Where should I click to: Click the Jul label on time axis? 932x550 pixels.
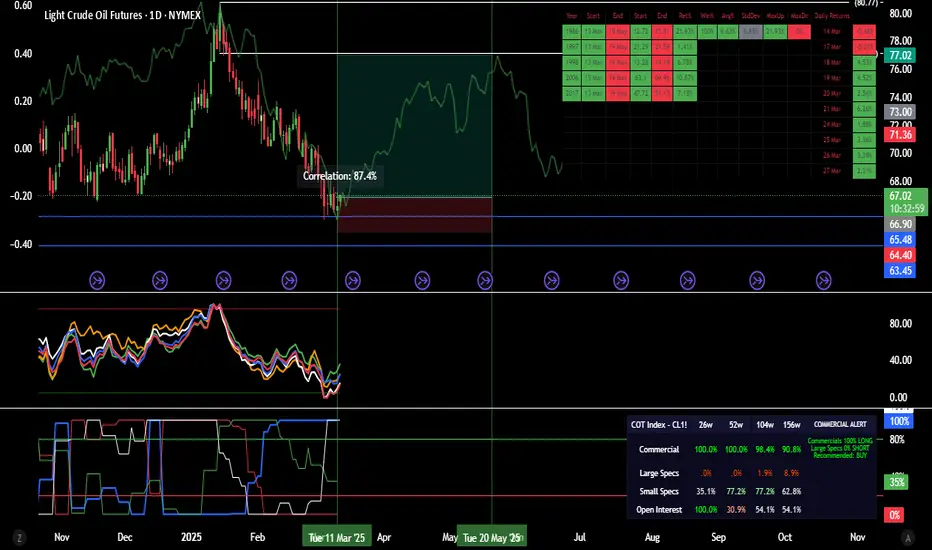580,538
